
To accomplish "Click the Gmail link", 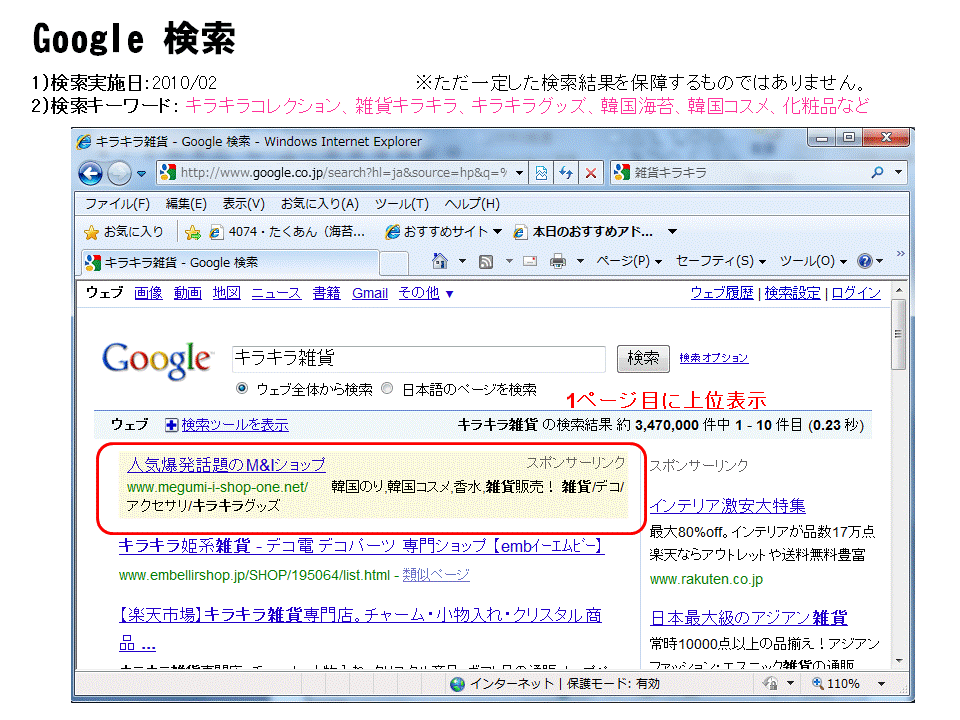I will click(x=370, y=293).
